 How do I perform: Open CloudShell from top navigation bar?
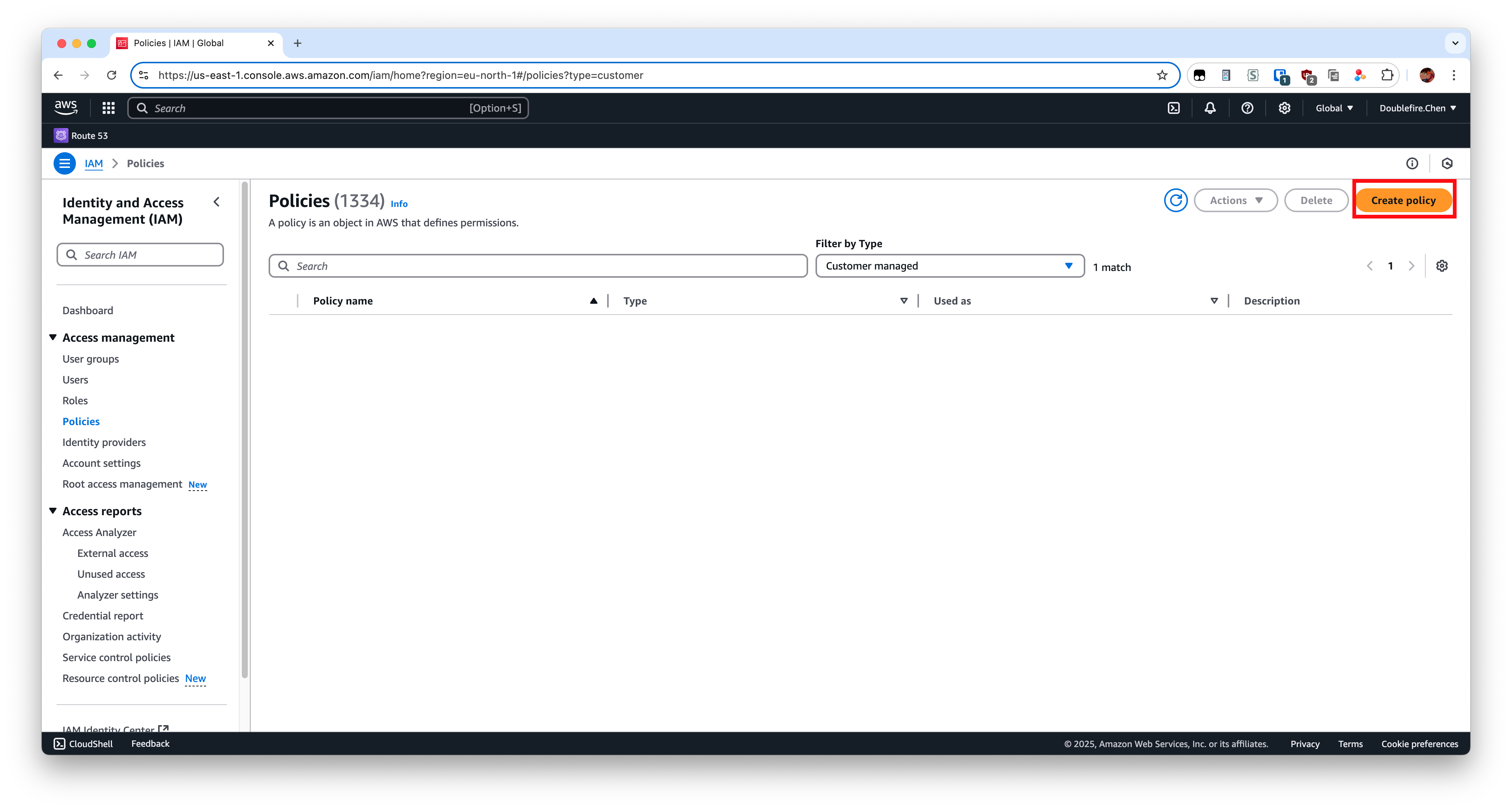1173,108
